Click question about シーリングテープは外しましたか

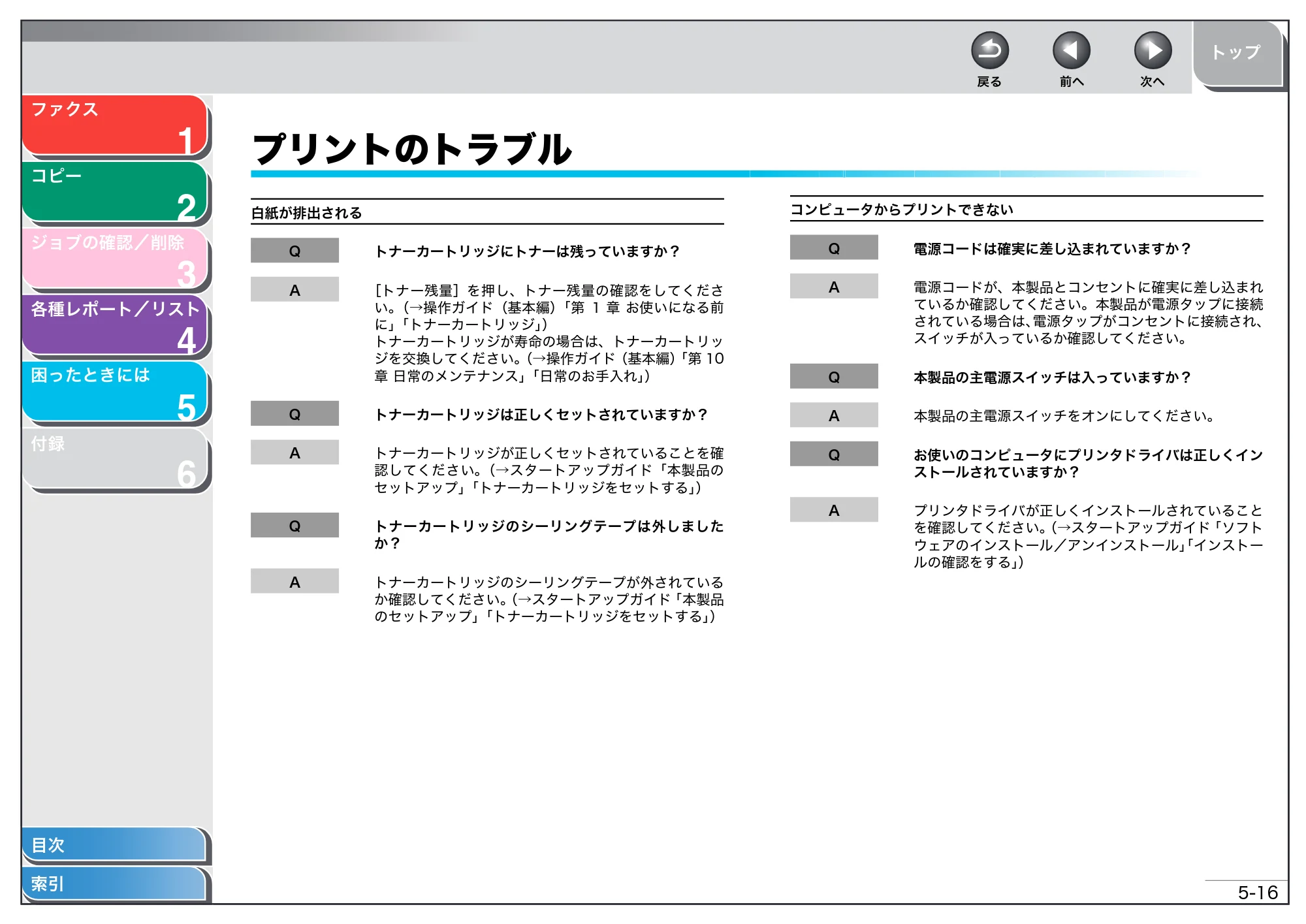pos(549,534)
